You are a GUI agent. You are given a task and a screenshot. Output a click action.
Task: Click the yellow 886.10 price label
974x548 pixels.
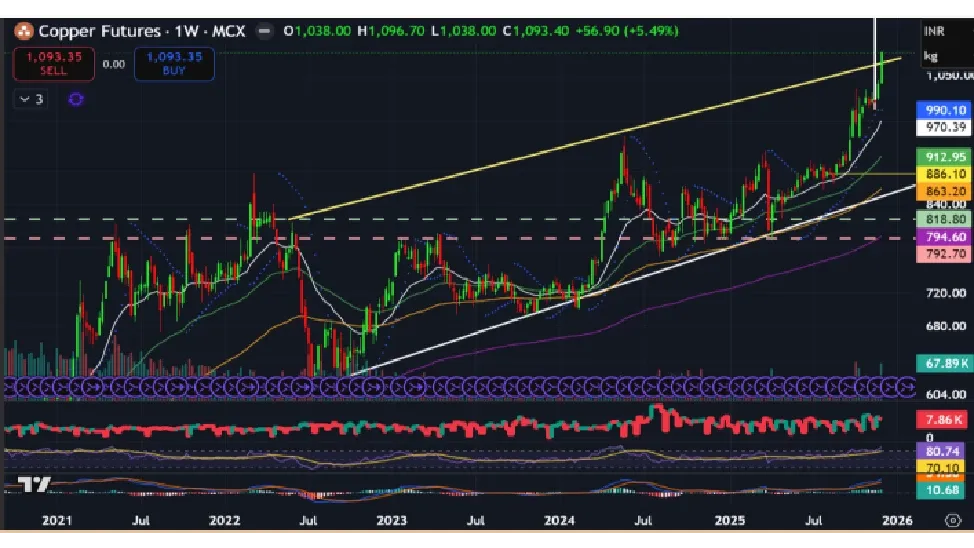click(943, 174)
